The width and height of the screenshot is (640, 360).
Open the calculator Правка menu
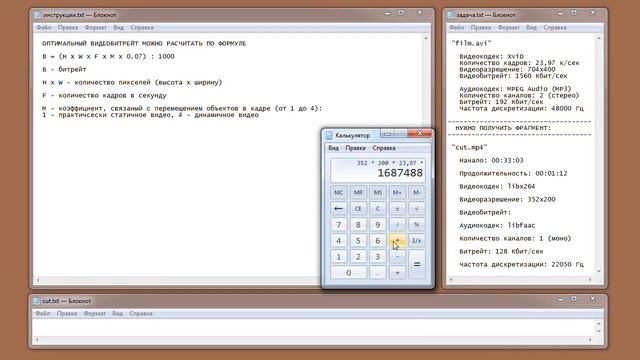pos(355,148)
